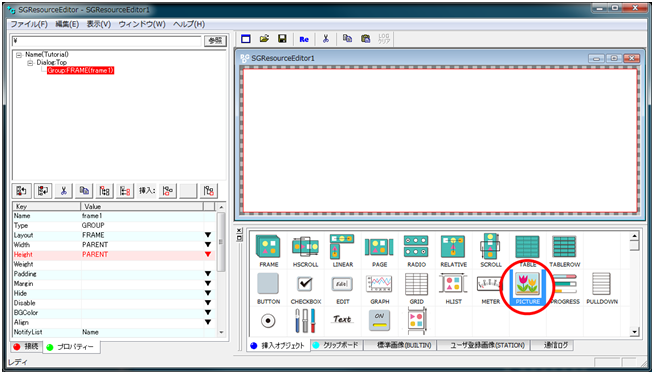654x374 pixels.
Task: Select the FRAME layout object
Action: 268,250
